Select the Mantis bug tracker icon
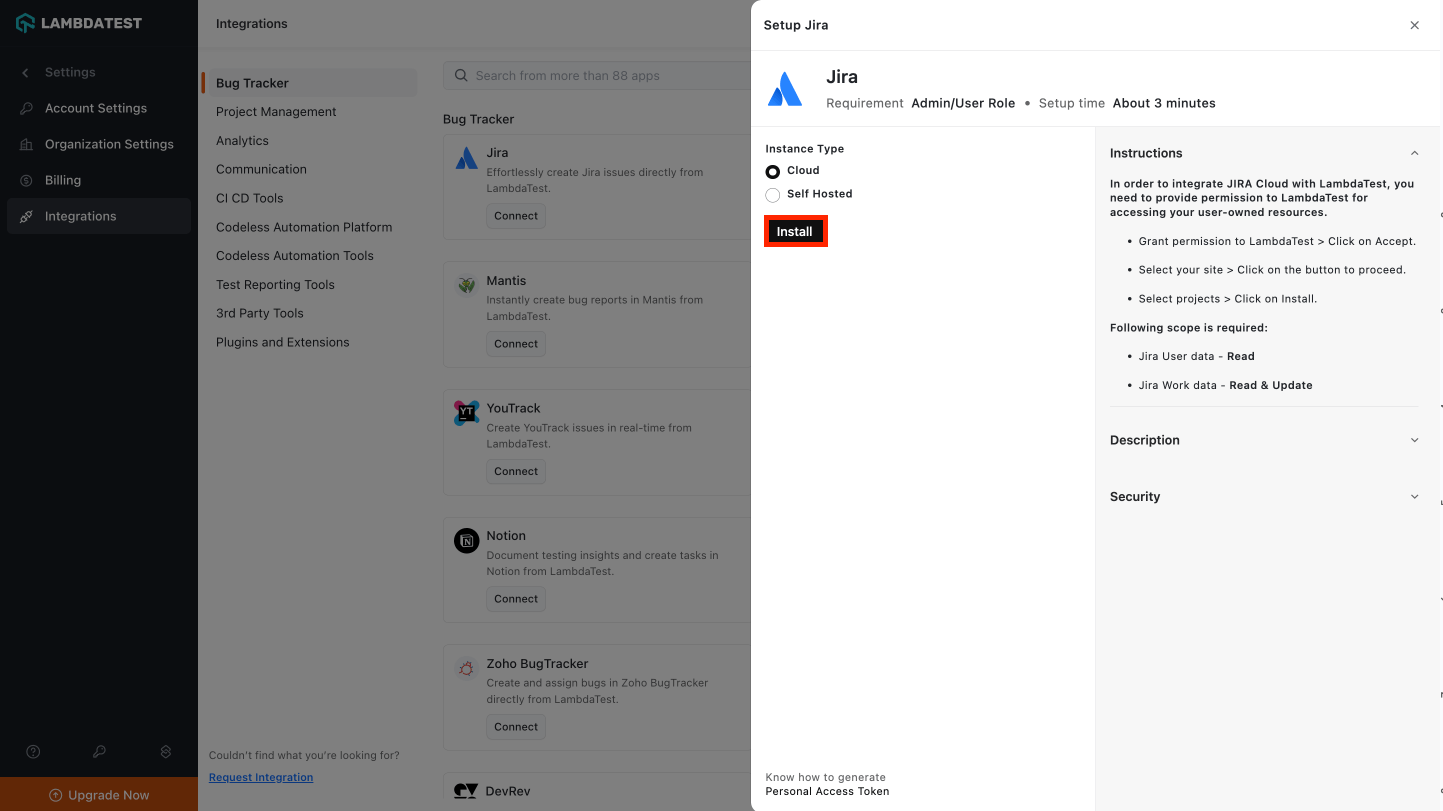The image size is (1443, 811). [x=466, y=285]
